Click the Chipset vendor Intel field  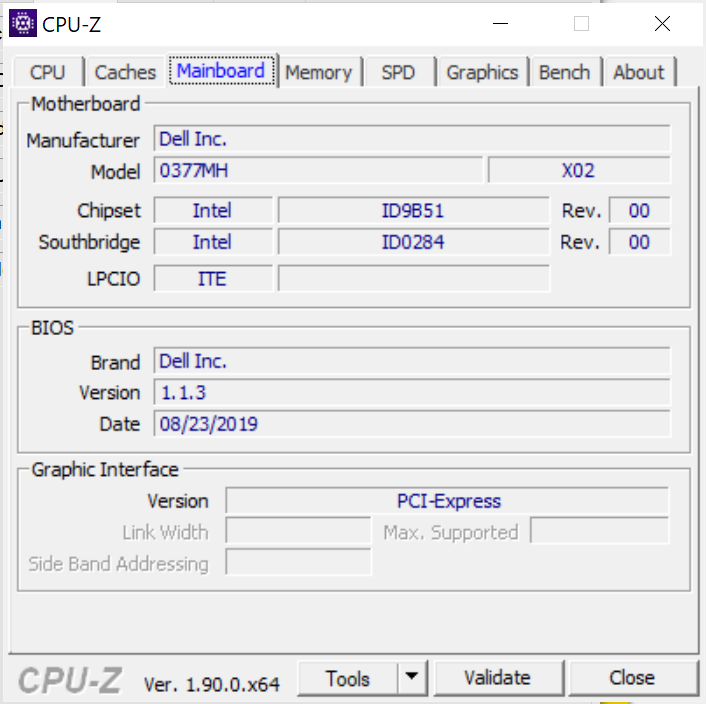pyautogui.click(x=213, y=211)
